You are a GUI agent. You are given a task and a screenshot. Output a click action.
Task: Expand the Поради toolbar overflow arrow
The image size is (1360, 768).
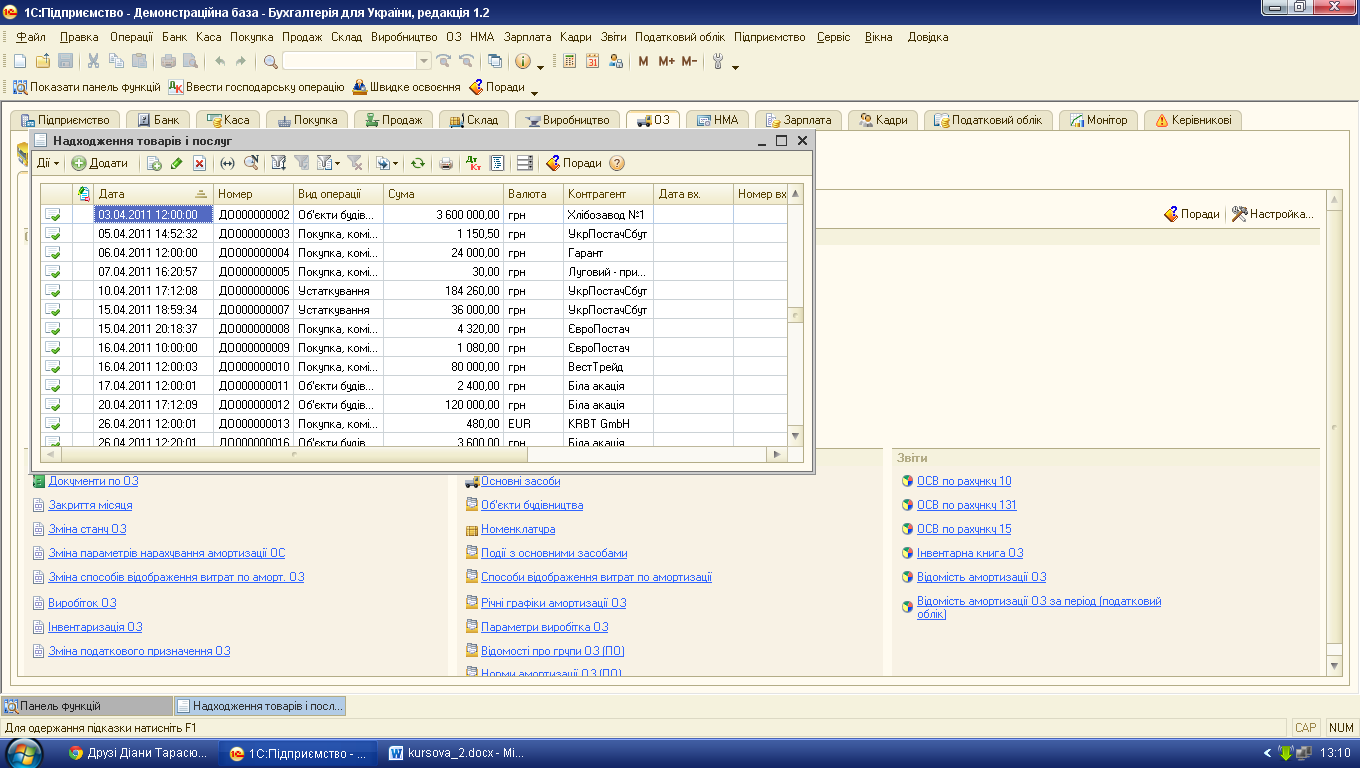tap(534, 93)
